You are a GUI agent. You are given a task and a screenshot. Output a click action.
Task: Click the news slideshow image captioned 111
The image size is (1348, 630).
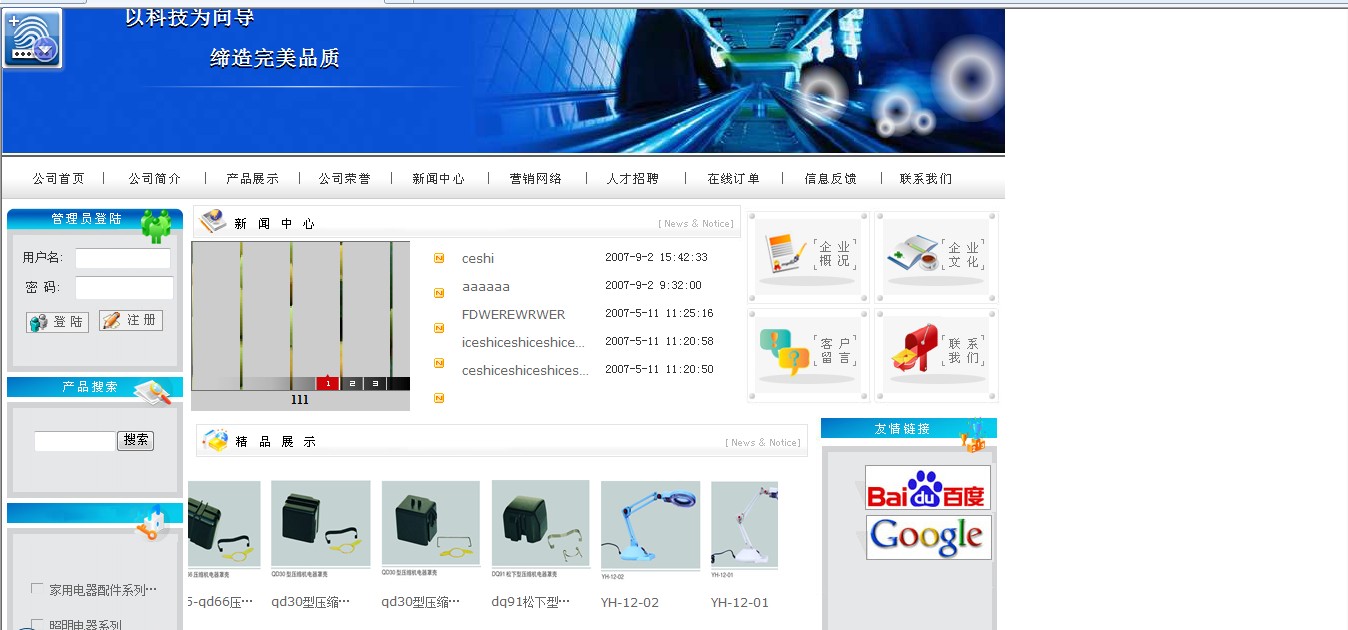pos(300,315)
